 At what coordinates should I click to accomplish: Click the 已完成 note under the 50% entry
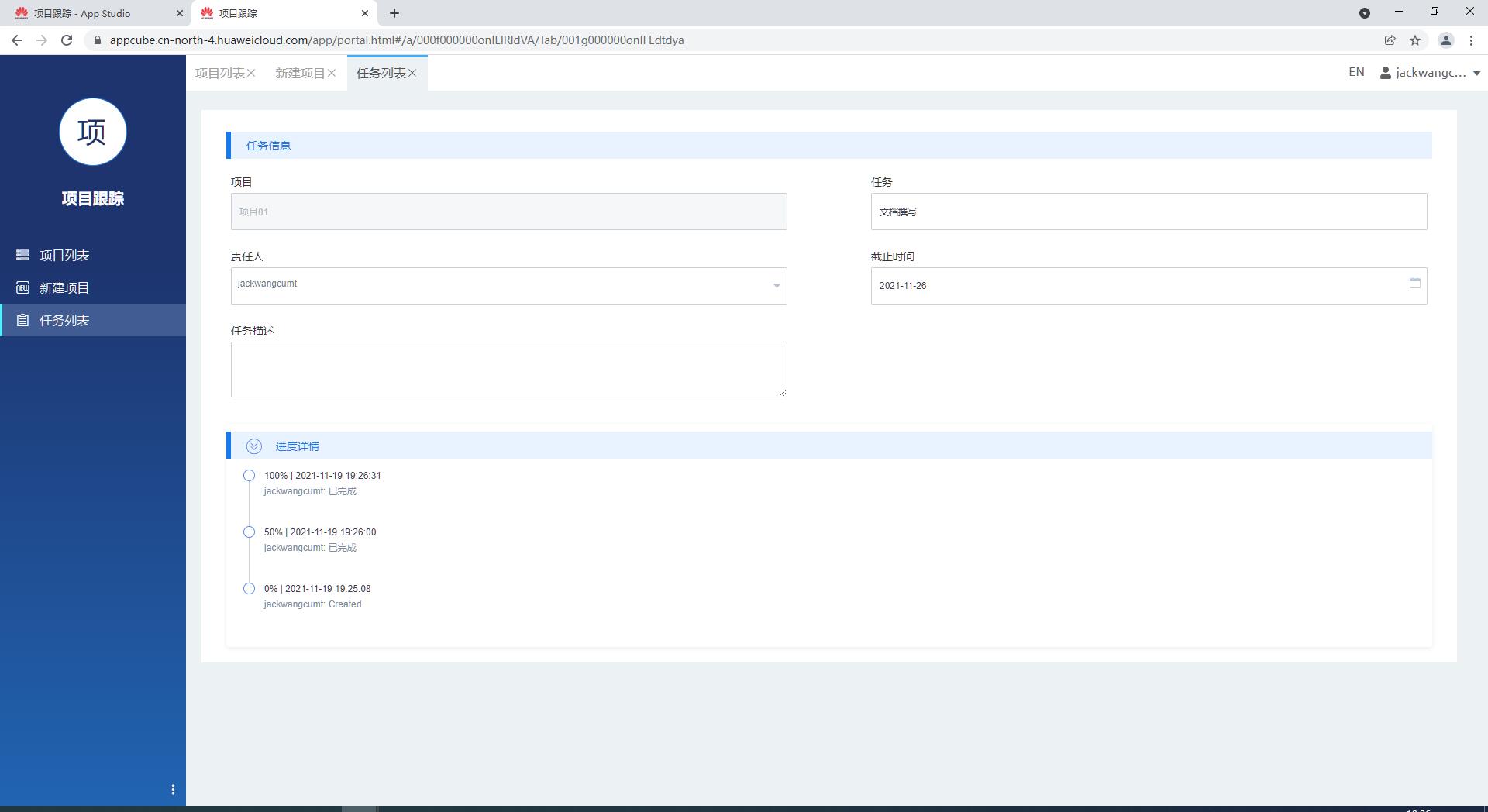[x=343, y=548]
